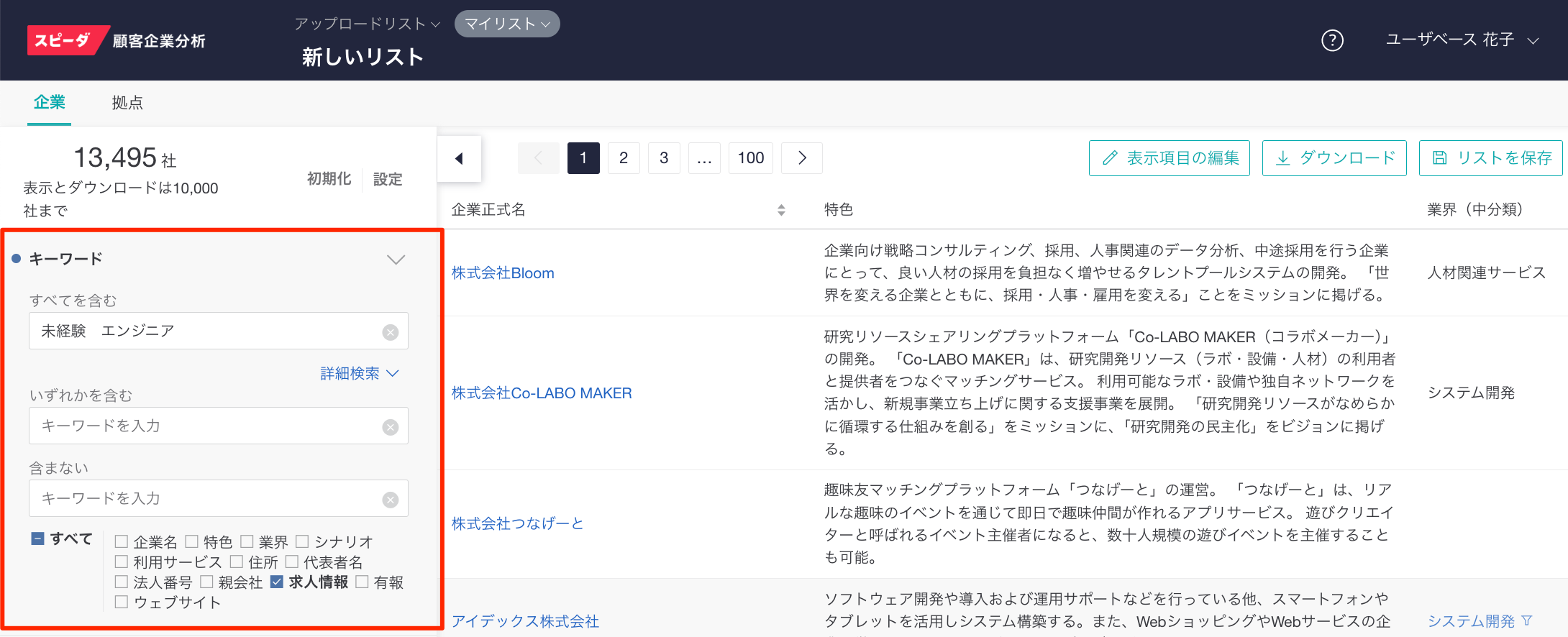Open the アップロードリスト menu

[367, 24]
